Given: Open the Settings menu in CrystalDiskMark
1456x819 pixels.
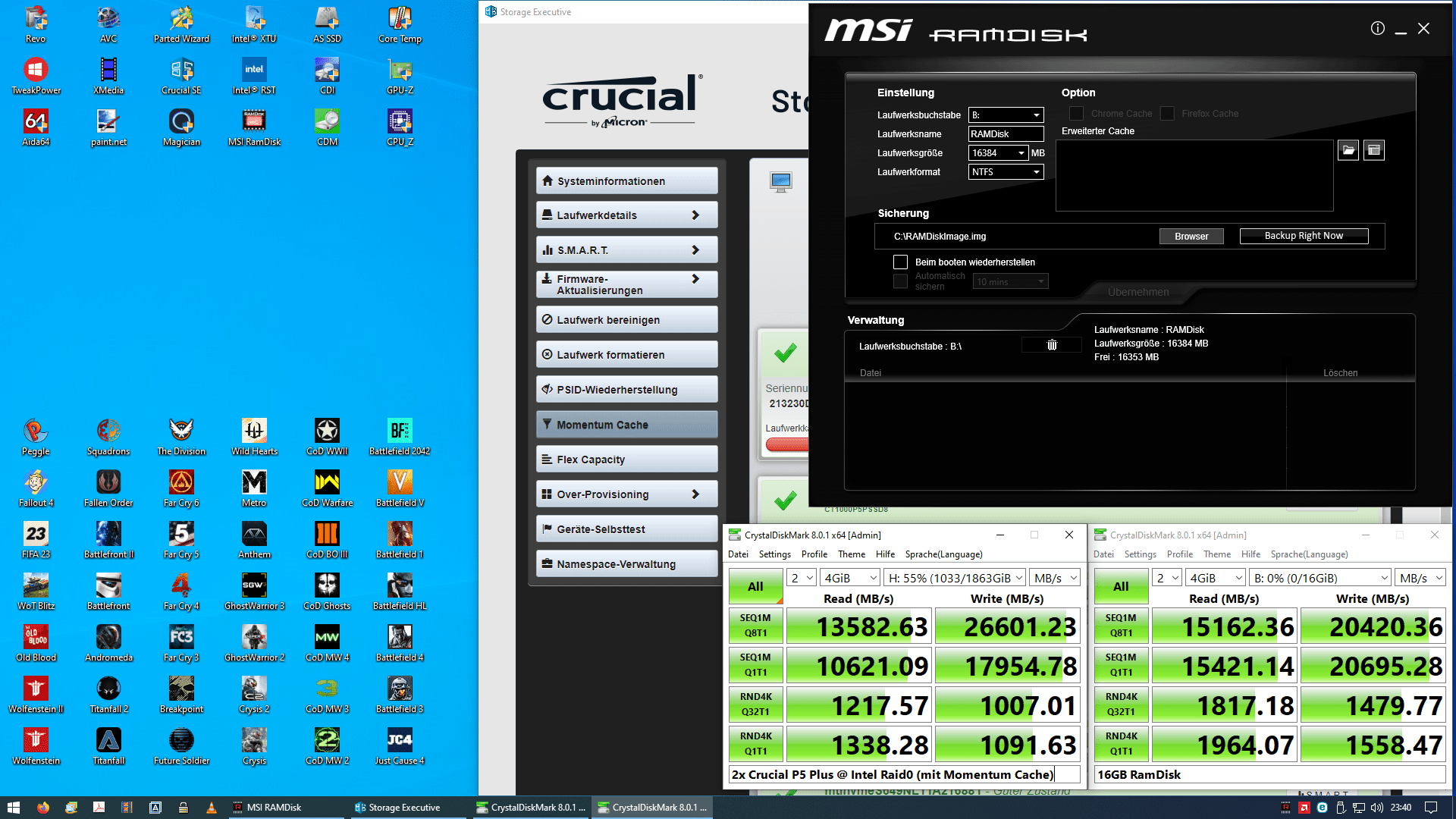Looking at the screenshot, I should [x=774, y=554].
